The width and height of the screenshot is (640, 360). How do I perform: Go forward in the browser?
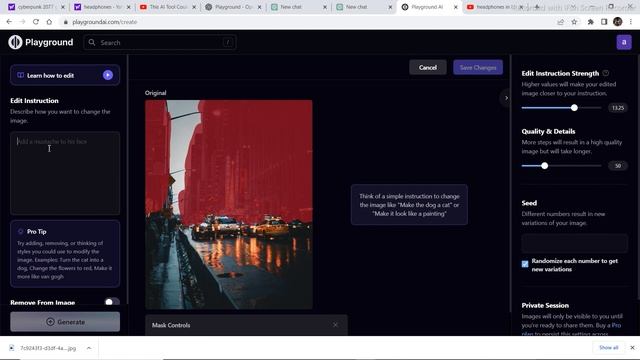22,22
